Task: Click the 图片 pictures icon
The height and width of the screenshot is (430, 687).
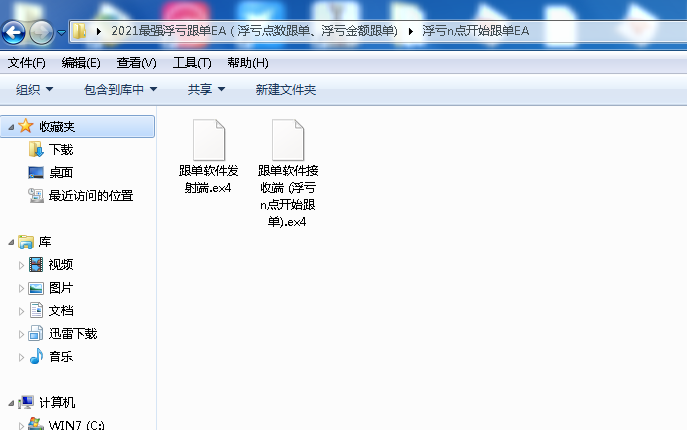Action: [x=36, y=288]
